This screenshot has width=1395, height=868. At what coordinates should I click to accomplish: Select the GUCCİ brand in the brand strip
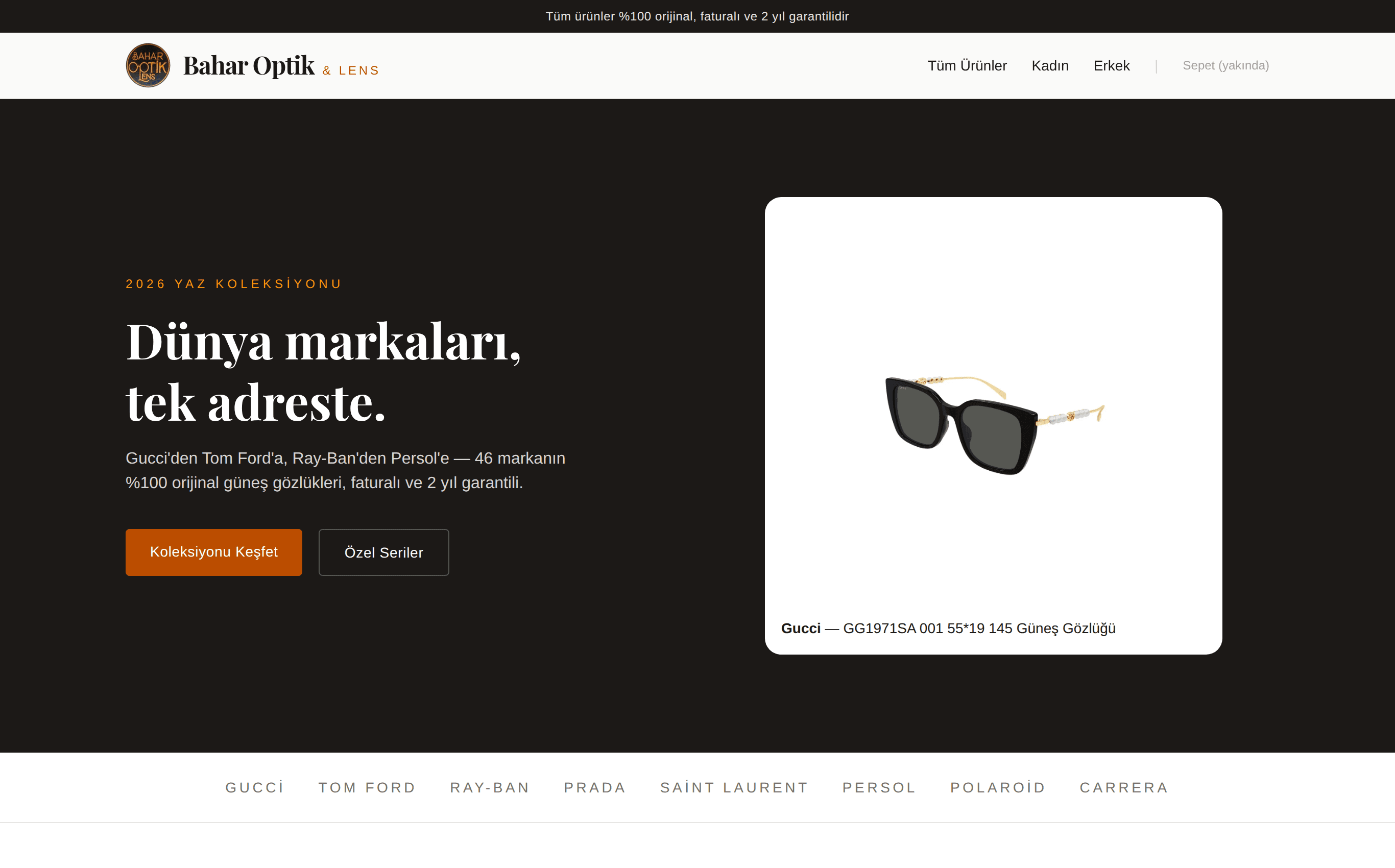[x=255, y=788]
